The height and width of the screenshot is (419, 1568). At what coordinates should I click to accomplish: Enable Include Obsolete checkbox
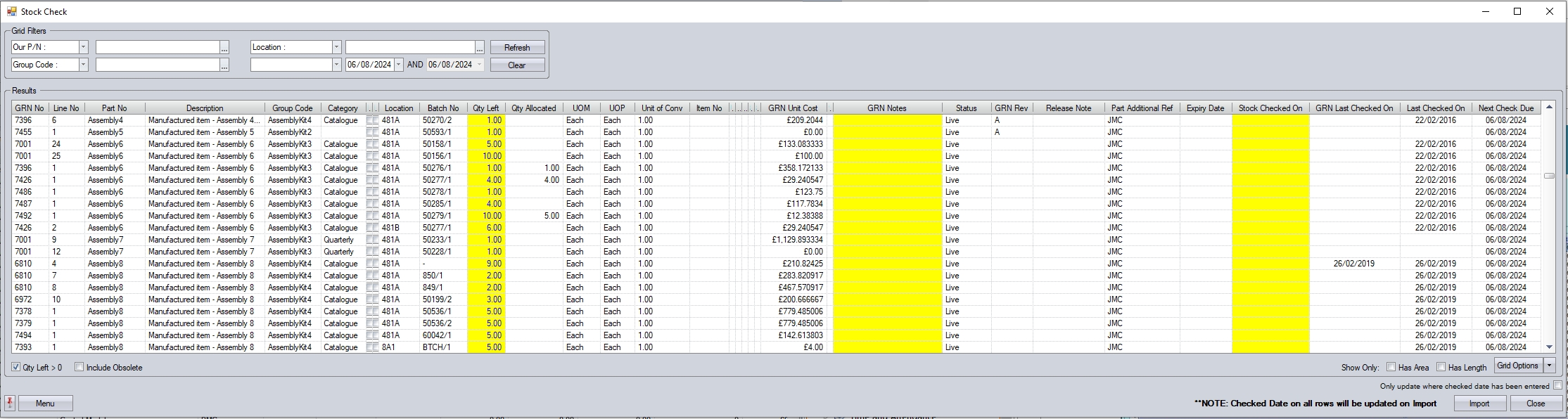click(x=79, y=367)
